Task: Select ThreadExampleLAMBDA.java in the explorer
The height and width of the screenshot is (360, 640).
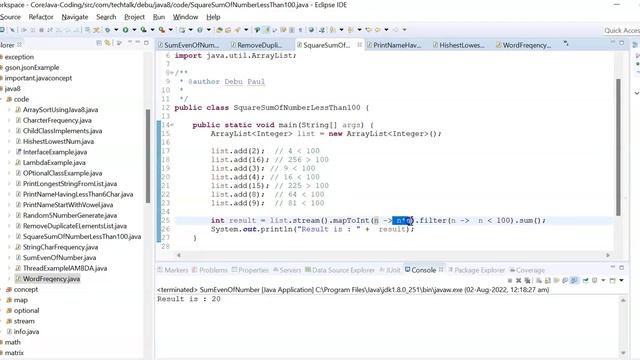Action: [x=64, y=268]
